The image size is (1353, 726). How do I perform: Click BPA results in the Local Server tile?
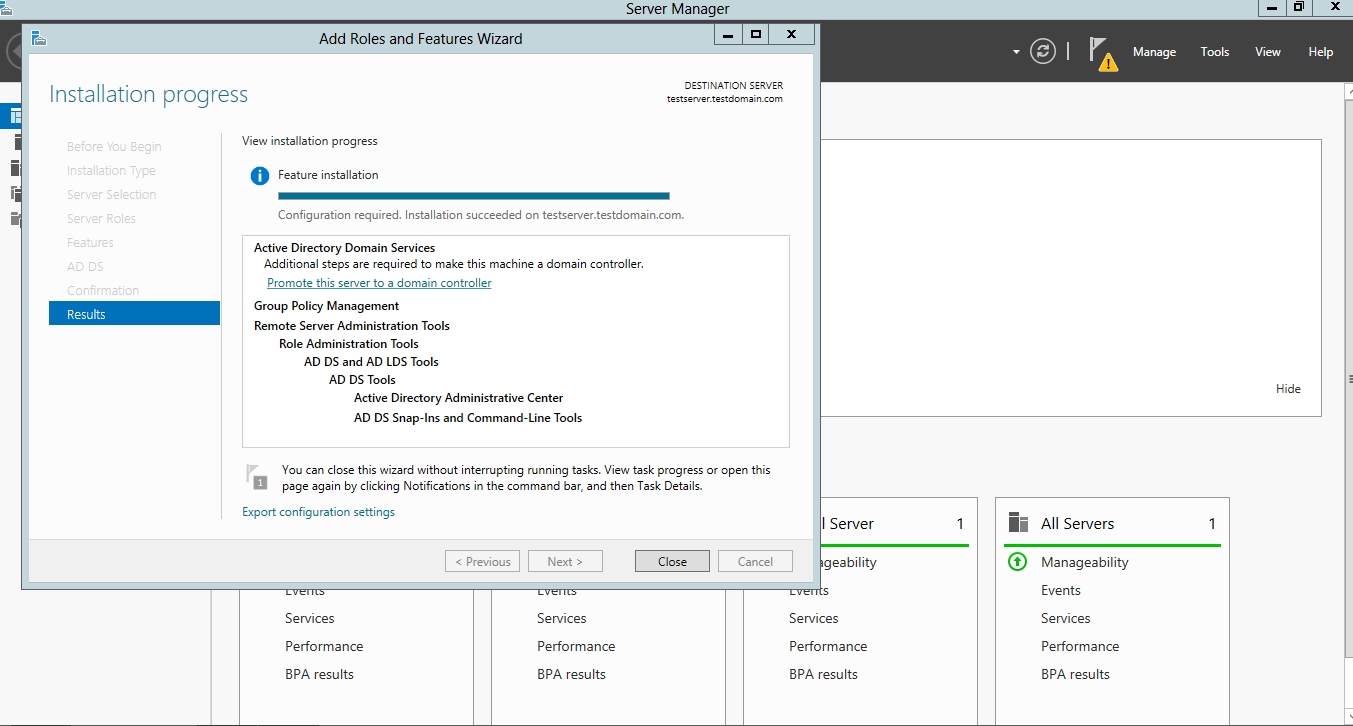pyautogui.click(x=823, y=674)
